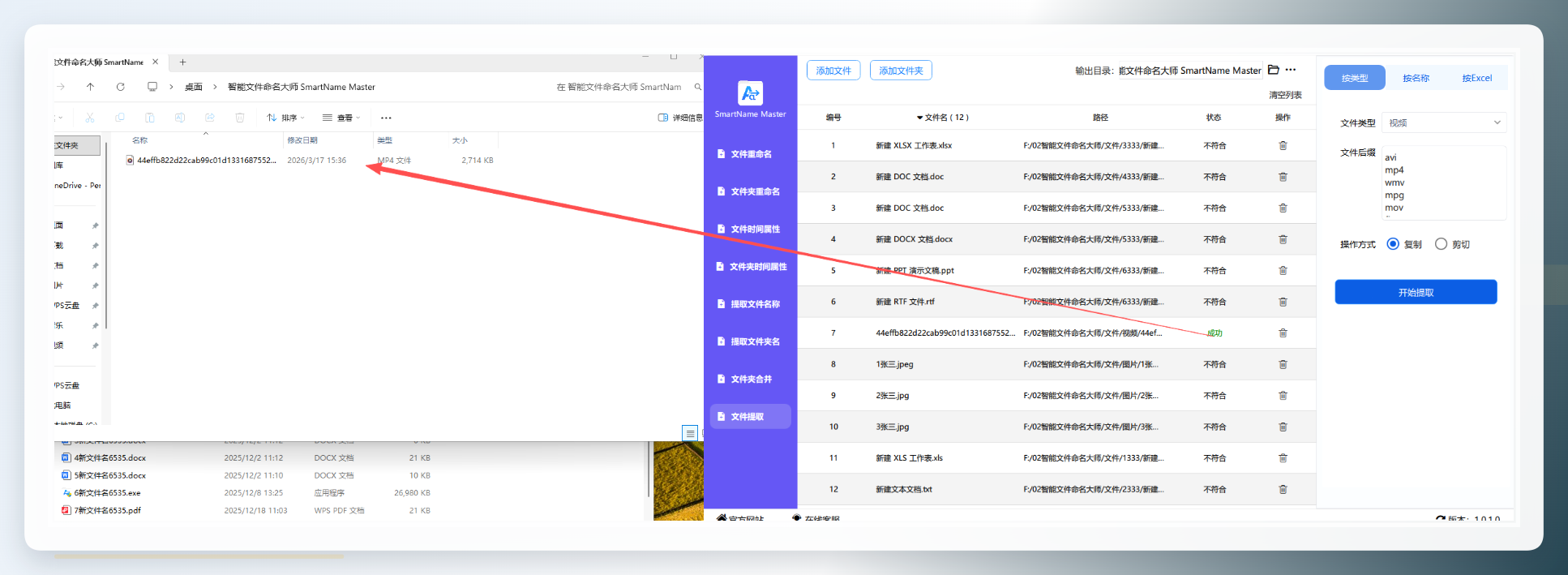Open 文件夹时间属性 in sidebar

pyautogui.click(x=751, y=267)
